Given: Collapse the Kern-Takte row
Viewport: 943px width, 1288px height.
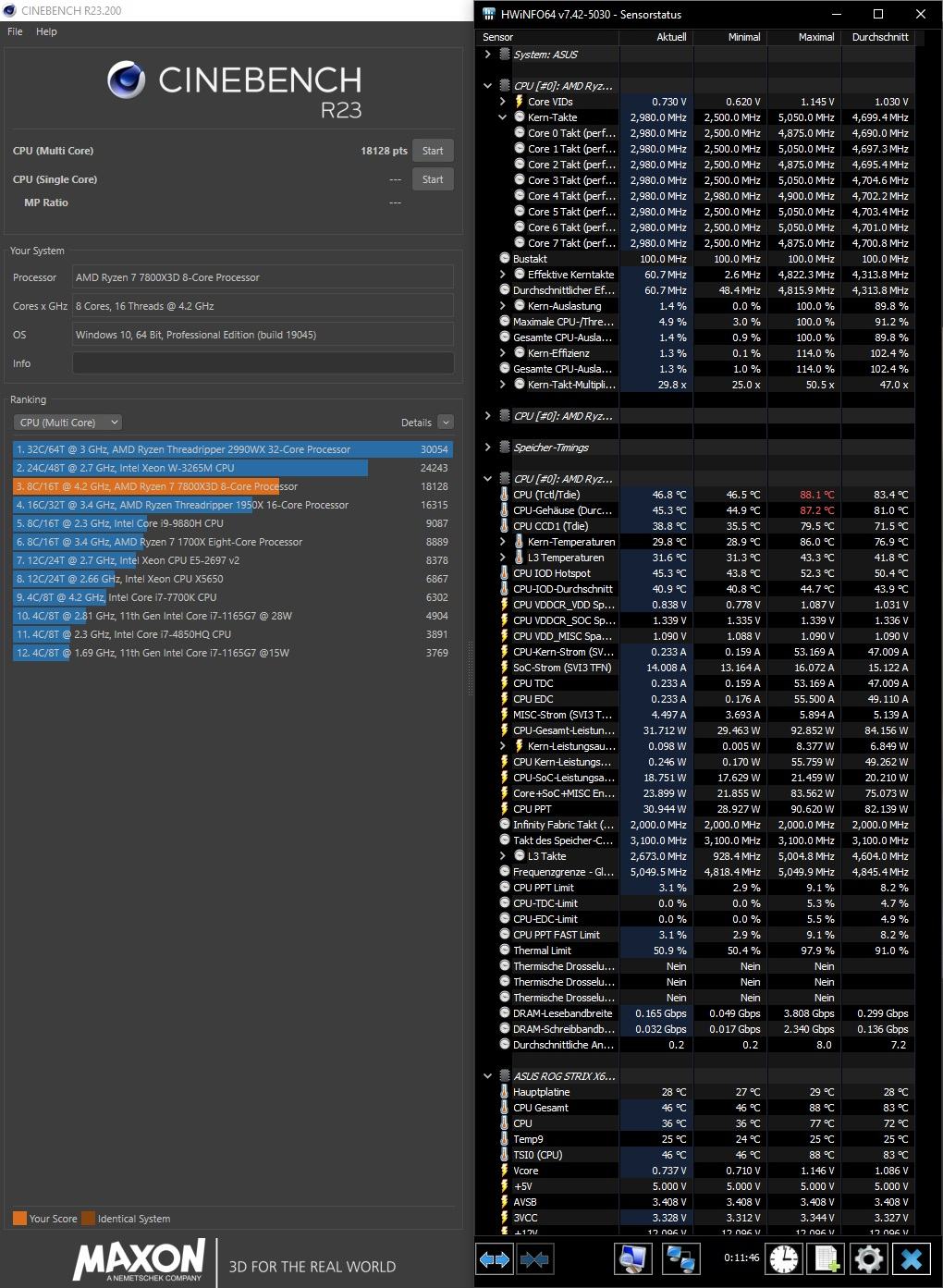Looking at the screenshot, I should point(502,117).
